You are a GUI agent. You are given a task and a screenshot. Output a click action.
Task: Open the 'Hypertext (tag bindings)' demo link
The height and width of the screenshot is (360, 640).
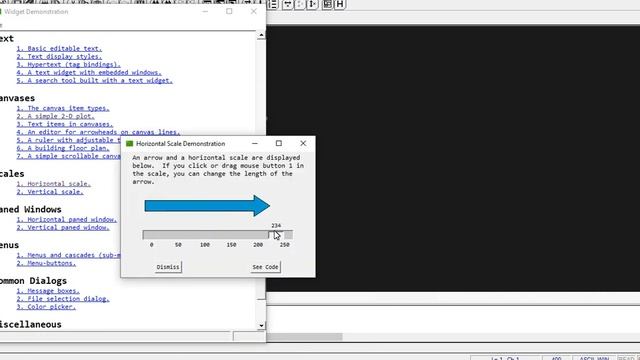click(x=69, y=64)
